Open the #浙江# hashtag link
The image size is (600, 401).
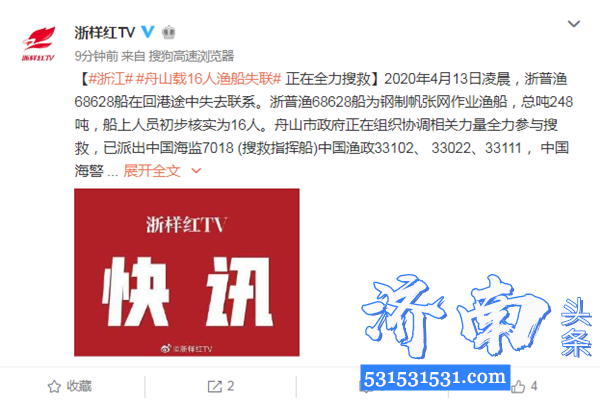[x=111, y=79]
